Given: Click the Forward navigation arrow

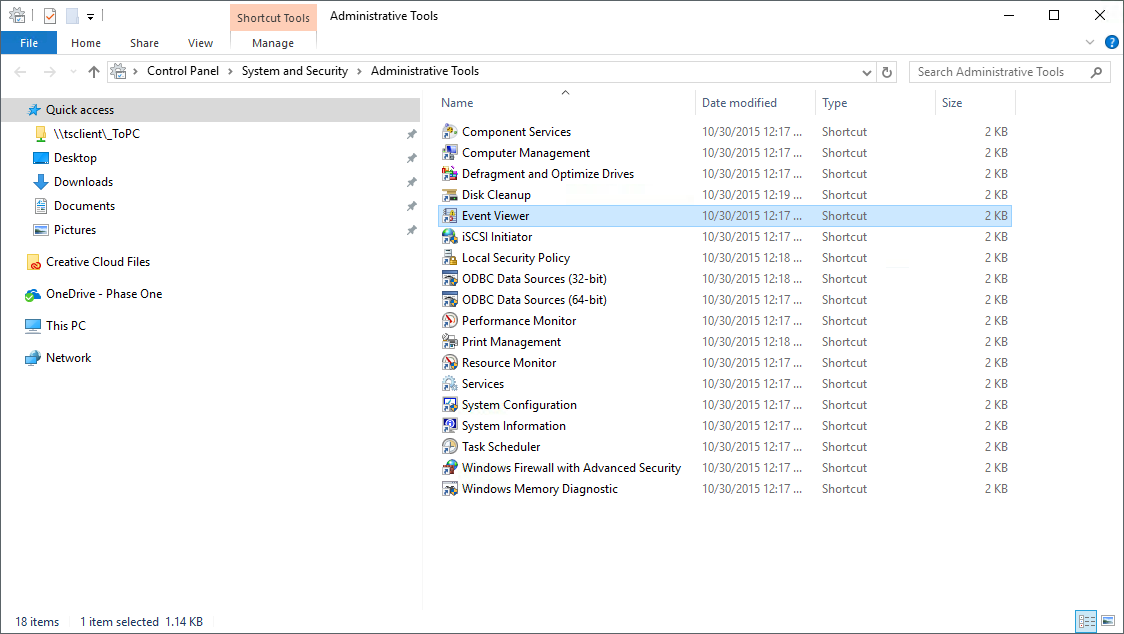Looking at the screenshot, I should pyautogui.click(x=49, y=72).
